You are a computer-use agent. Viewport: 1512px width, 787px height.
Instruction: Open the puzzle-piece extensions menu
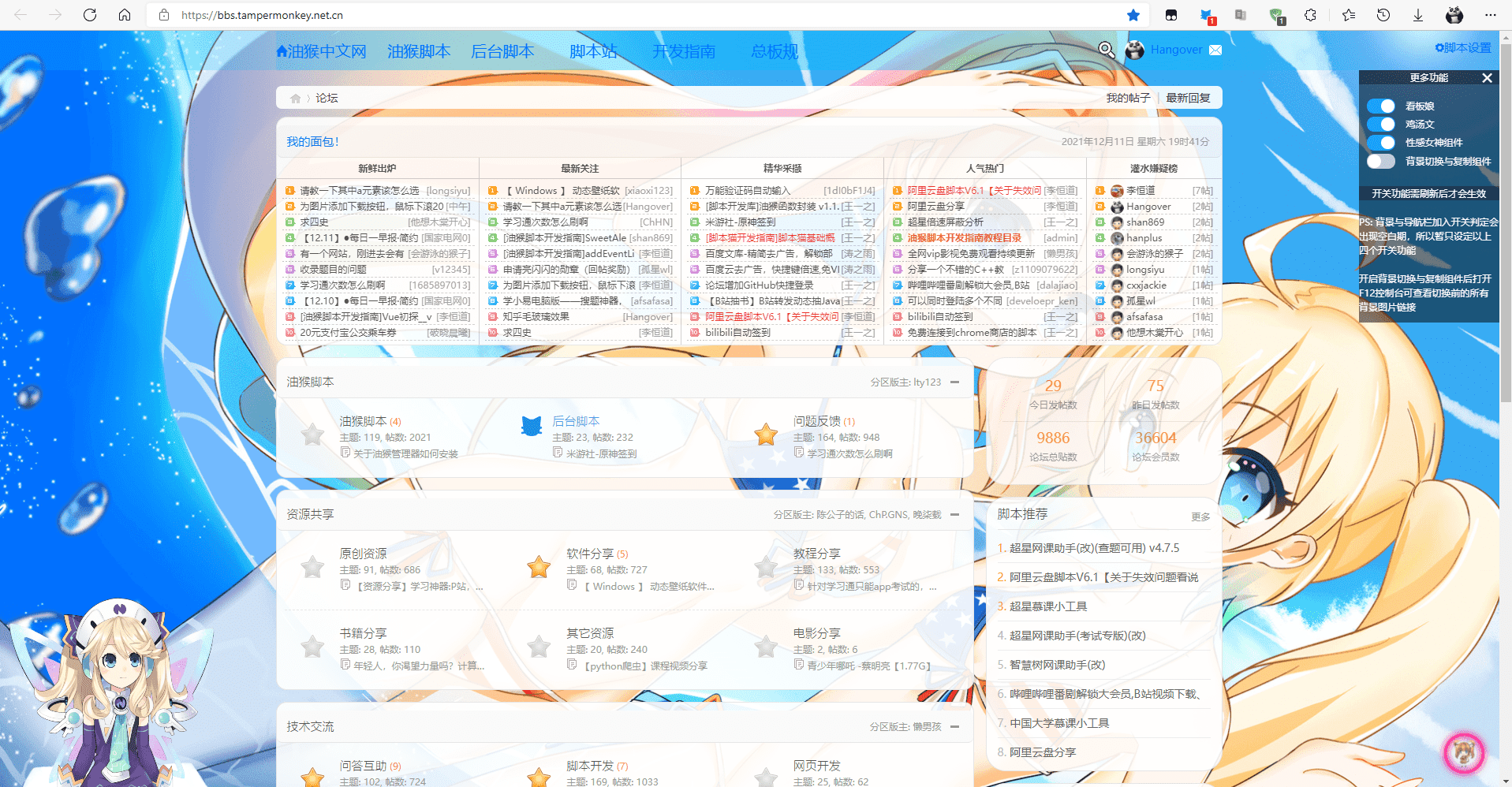tap(1311, 15)
